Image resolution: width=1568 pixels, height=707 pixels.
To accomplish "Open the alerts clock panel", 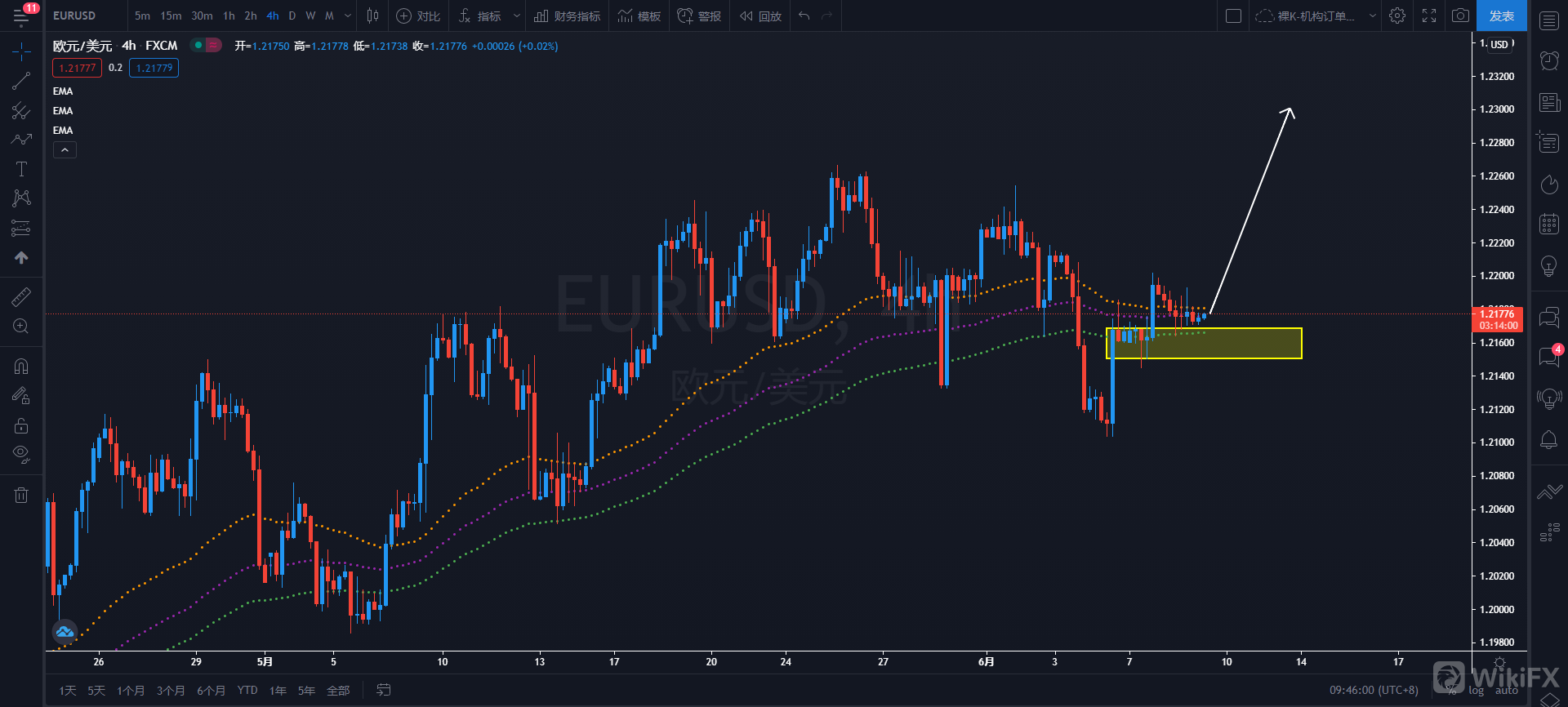I will [1549, 60].
